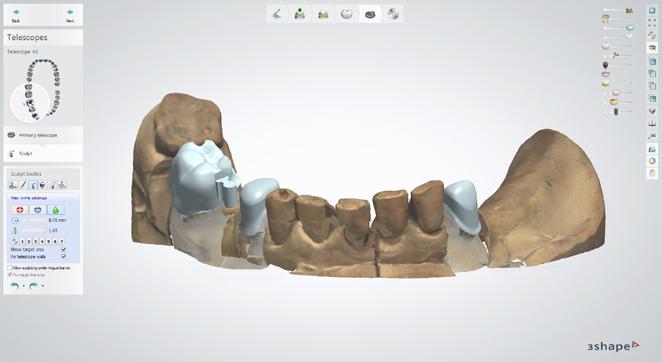The width and height of the screenshot is (662, 362).
Task: Click the rotate view icon in right toolbar
Action: click(652, 35)
